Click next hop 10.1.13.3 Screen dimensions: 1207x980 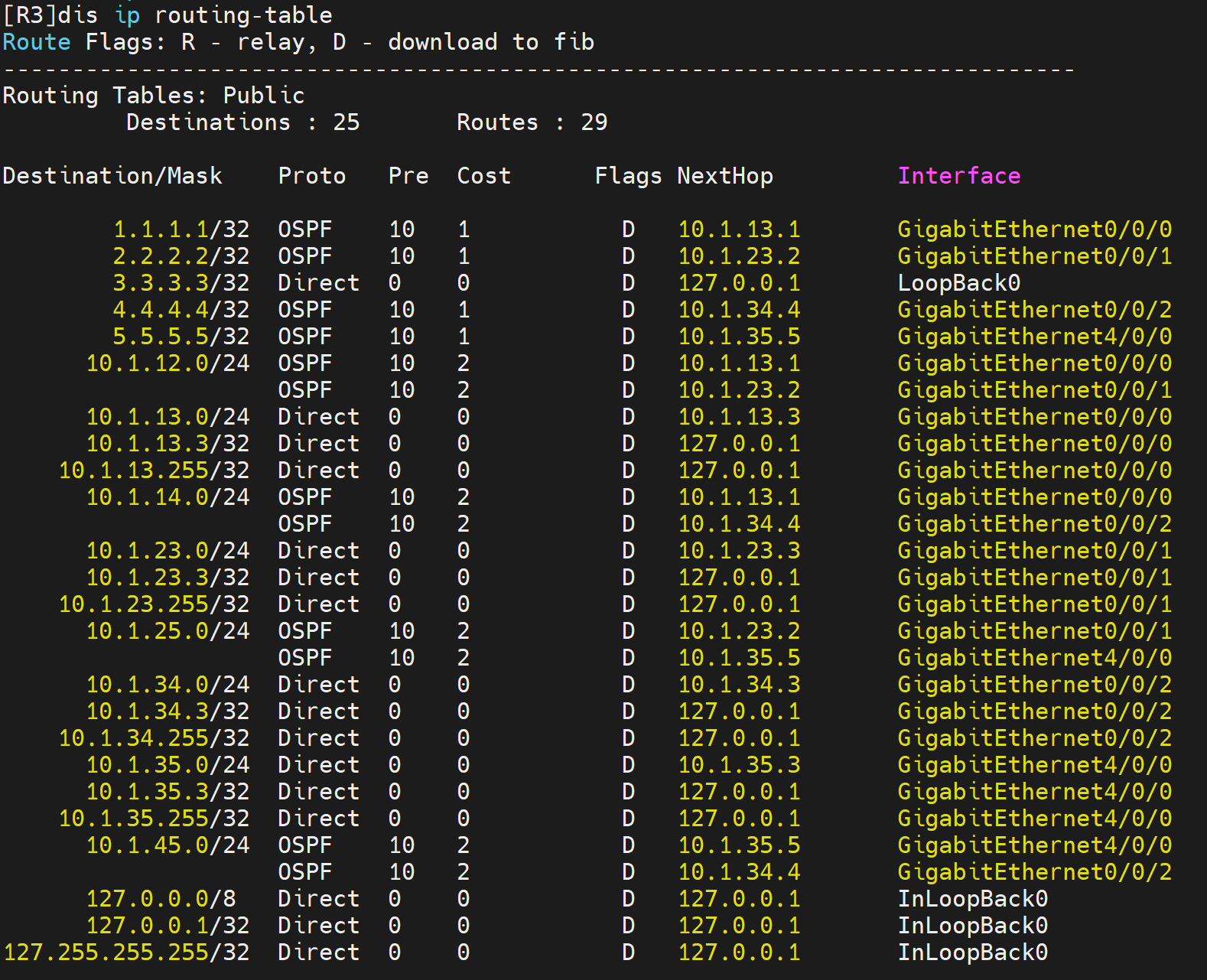click(x=739, y=417)
